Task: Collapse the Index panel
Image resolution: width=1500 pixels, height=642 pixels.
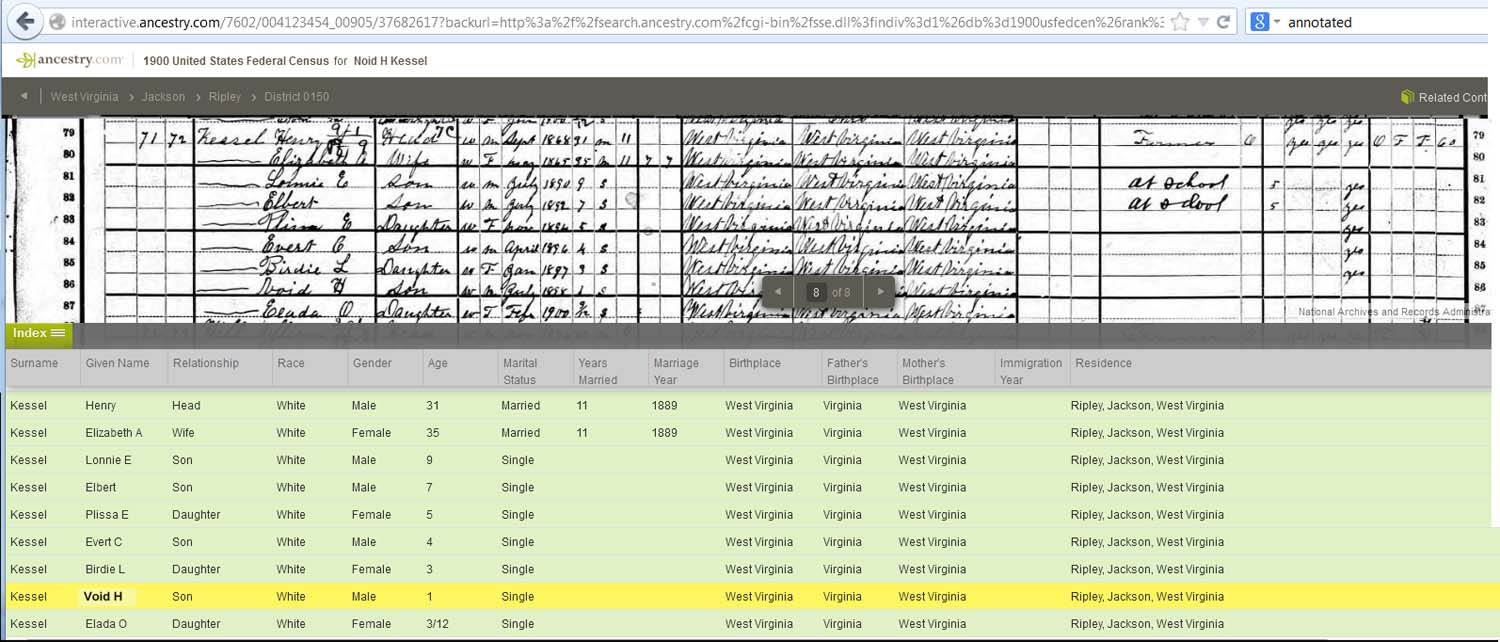Action: click(38, 333)
